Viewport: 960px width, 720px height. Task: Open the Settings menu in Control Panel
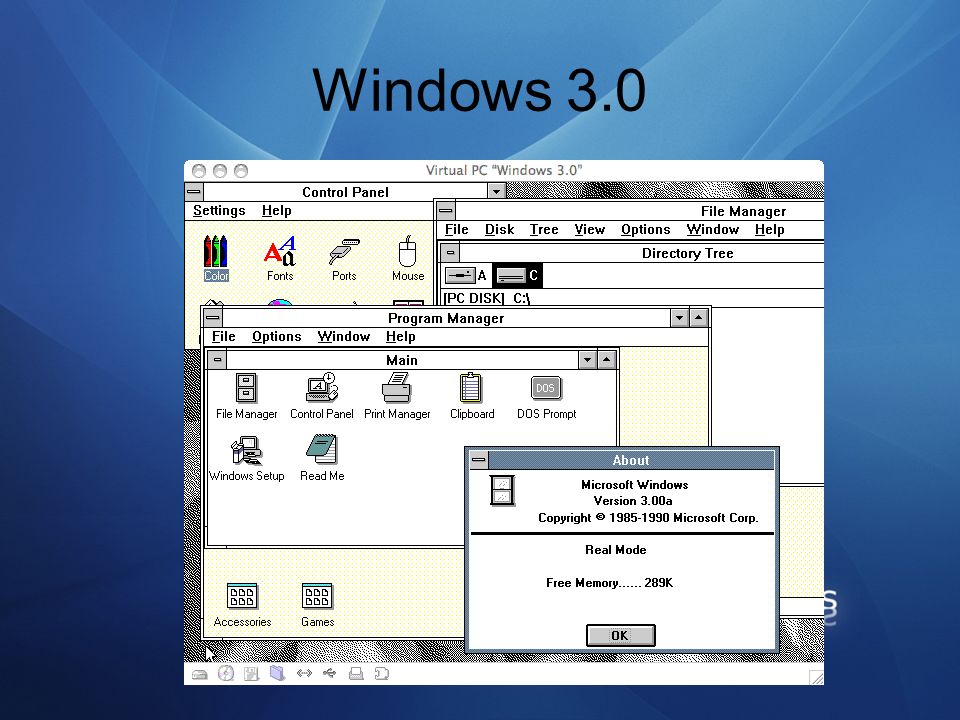click(219, 211)
